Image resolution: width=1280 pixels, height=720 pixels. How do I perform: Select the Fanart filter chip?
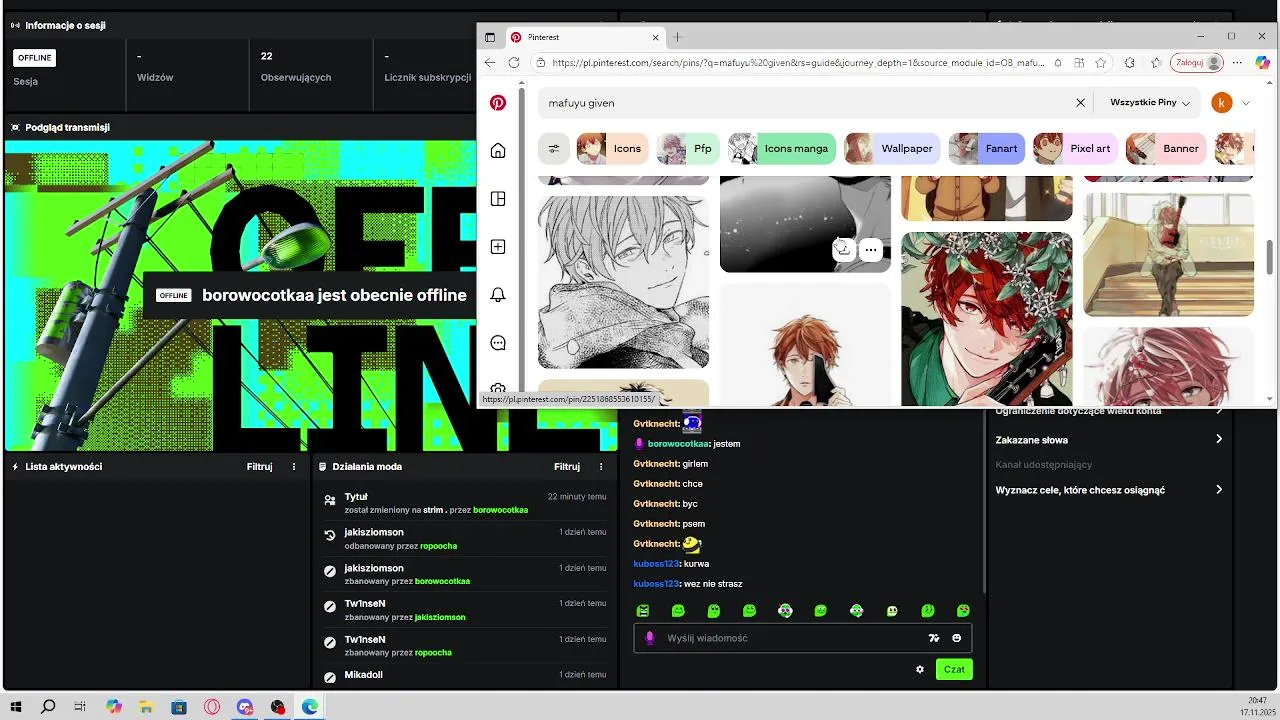point(985,149)
